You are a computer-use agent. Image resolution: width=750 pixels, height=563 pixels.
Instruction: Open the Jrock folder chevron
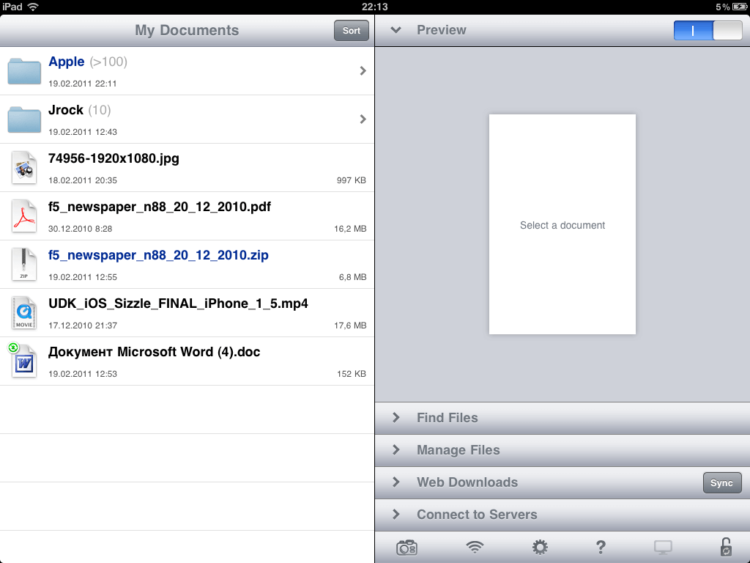tap(362, 119)
